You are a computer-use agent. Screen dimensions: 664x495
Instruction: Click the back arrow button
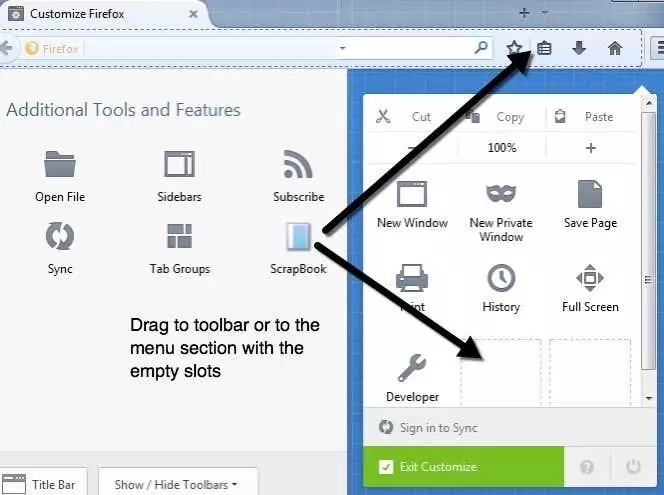6,48
